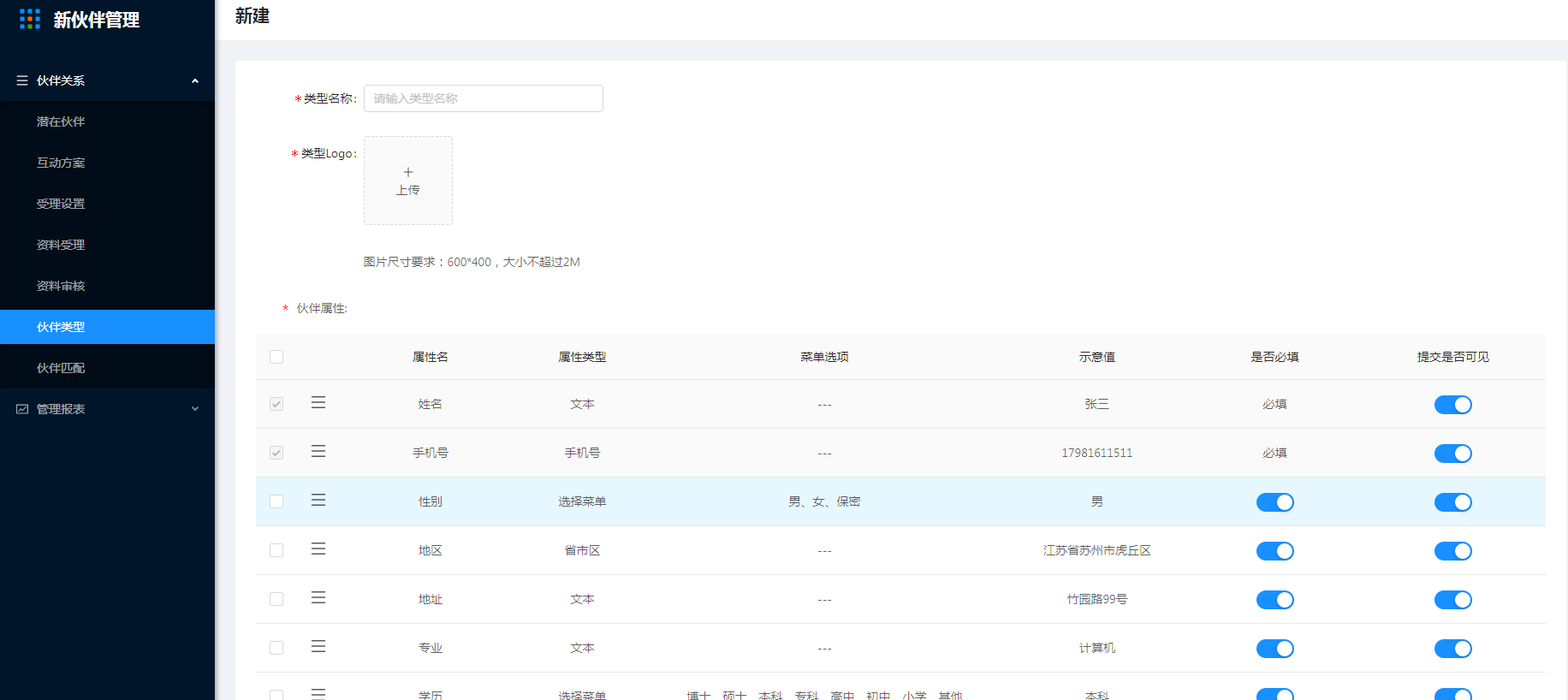
Task: Disable 是否必填 switch for 专业
Action: (1274, 649)
